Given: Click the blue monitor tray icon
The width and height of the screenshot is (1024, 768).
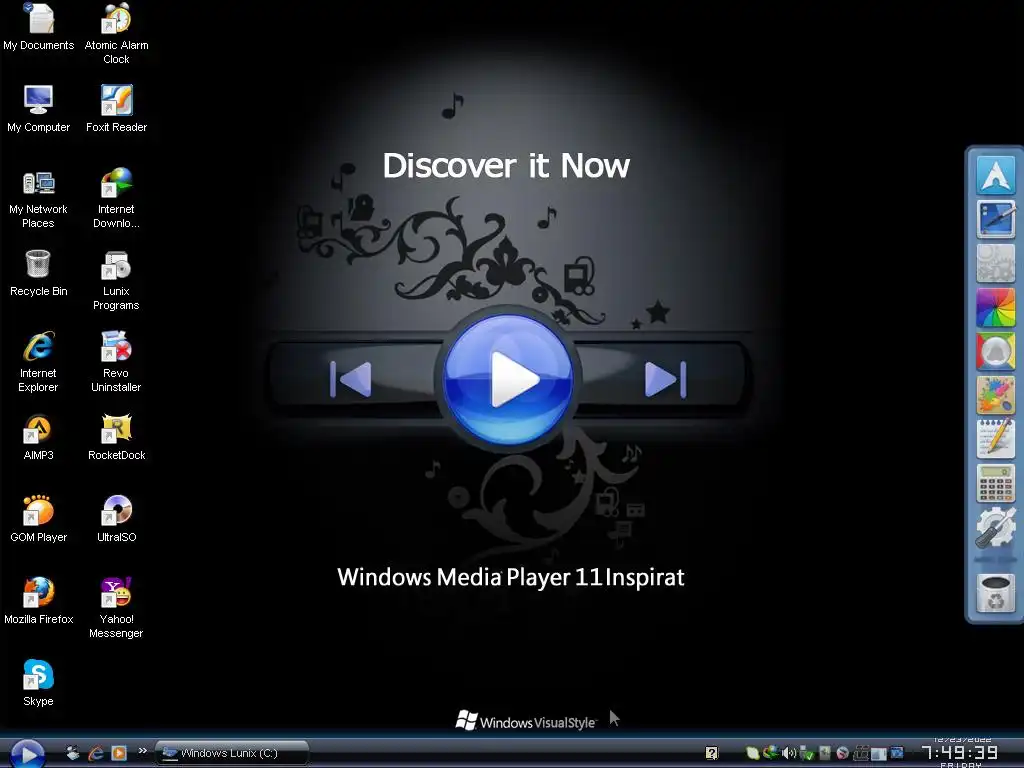Looking at the screenshot, I should click(x=897, y=752).
